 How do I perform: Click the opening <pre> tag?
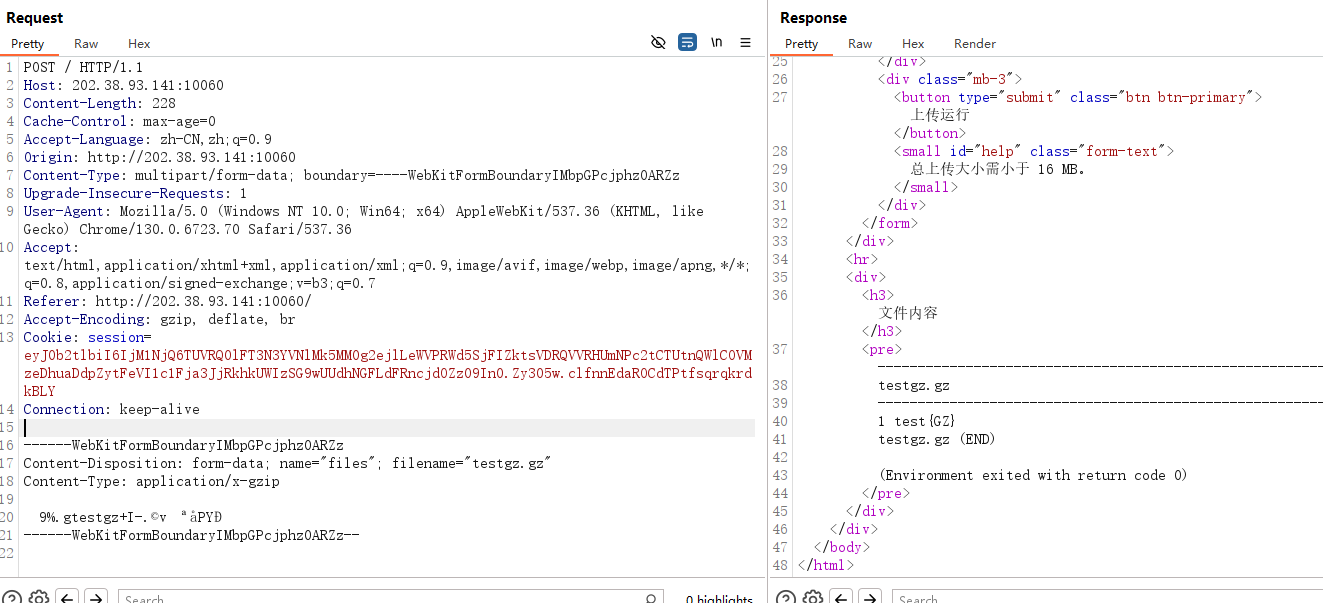882,349
